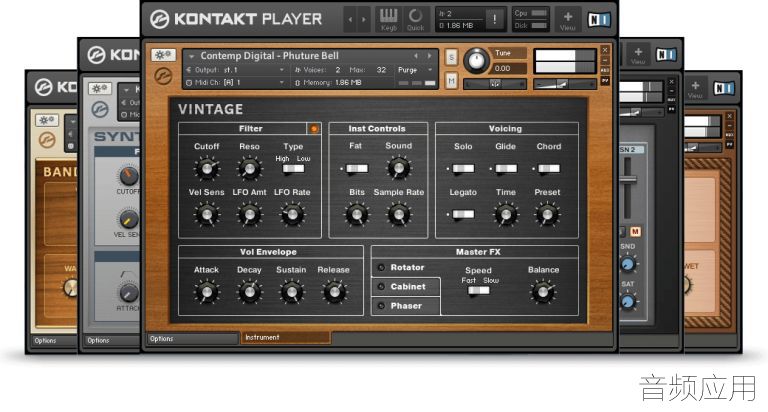Toggle the Glide switch
768x412 pixels.
pyautogui.click(x=505, y=169)
